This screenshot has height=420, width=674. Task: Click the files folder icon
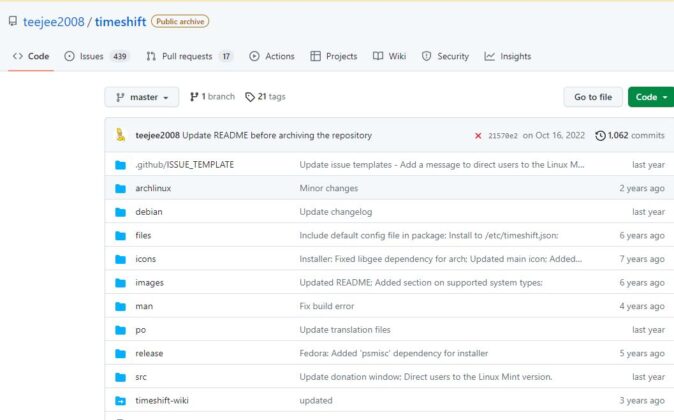(121, 236)
